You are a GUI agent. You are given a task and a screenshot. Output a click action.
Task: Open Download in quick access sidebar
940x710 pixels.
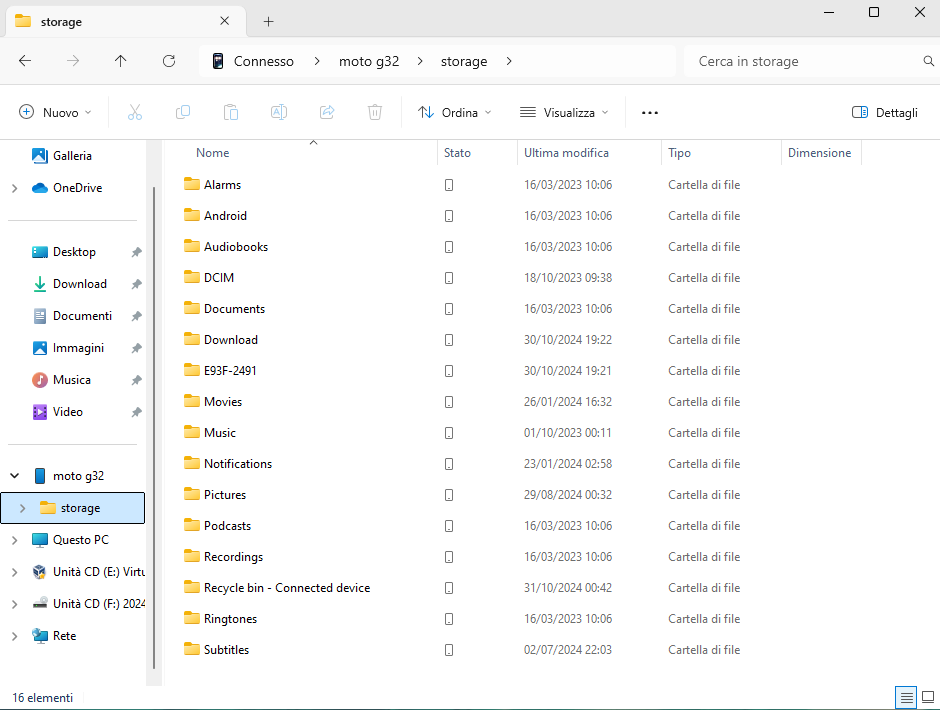pyautogui.click(x=80, y=284)
